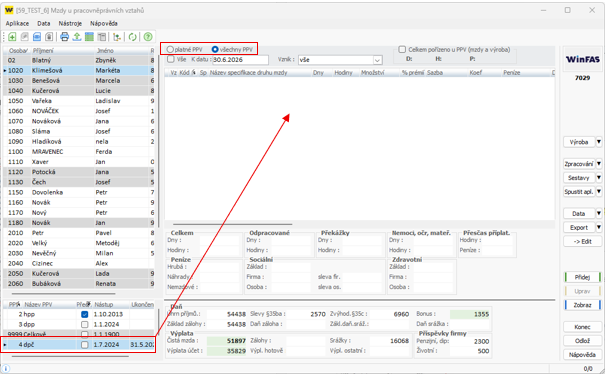Select employee row 1150 Dovolenka
This screenshot has height=375, width=609.
pyautogui.click(x=79, y=192)
